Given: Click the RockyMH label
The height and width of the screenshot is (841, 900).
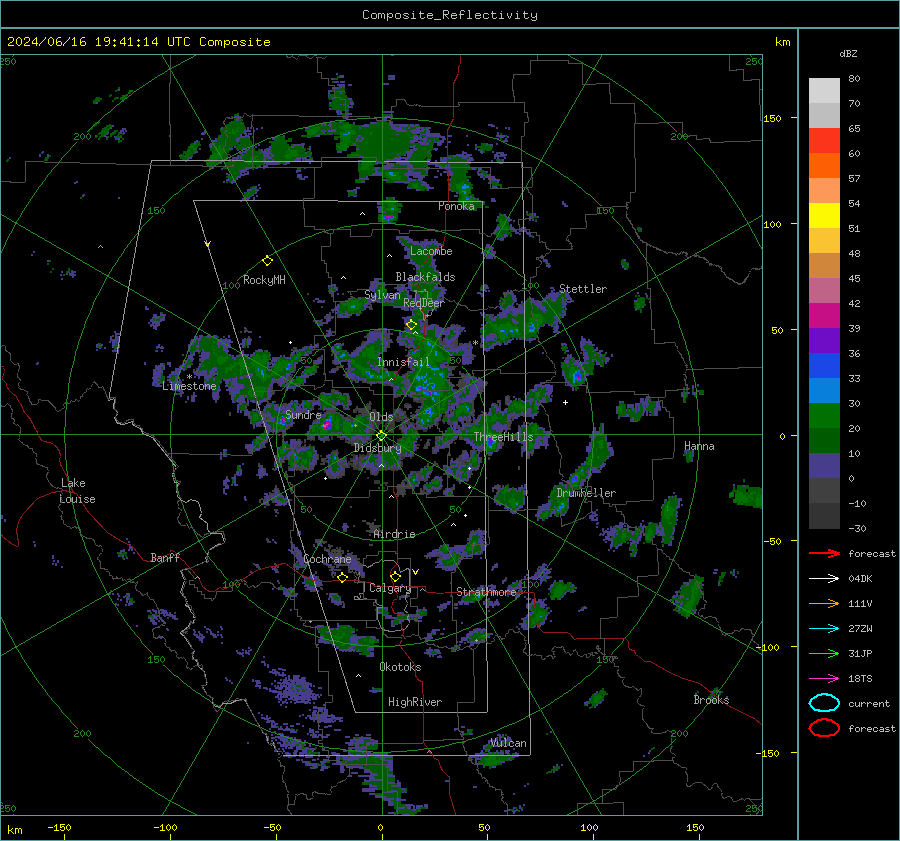Looking at the screenshot, I should click(x=264, y=280).
